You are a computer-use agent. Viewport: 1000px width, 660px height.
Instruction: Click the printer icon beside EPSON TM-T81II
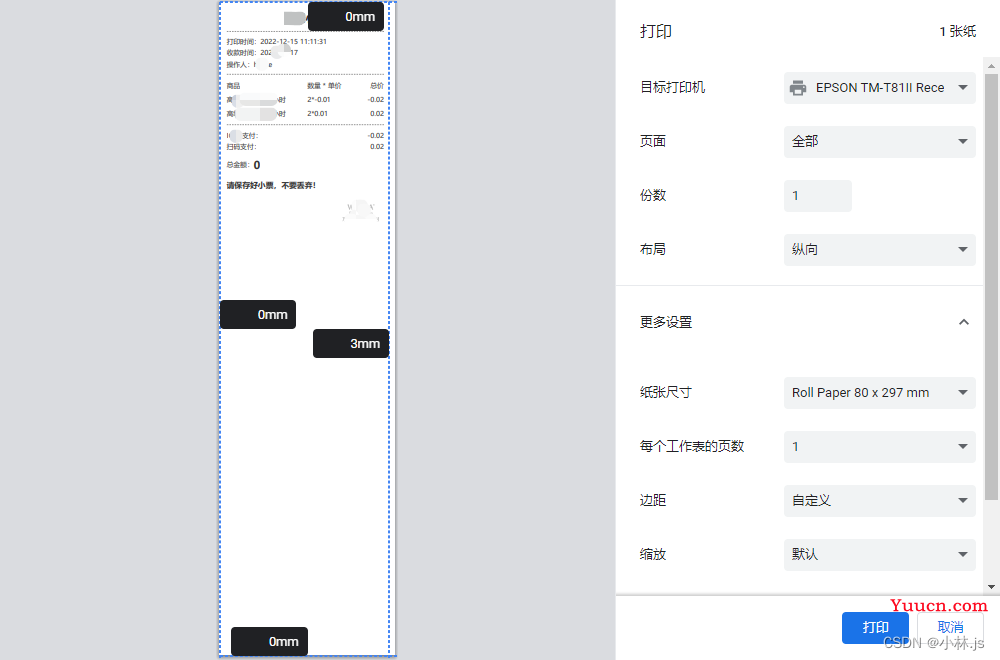pyautogui.click(x=798, y=88)
